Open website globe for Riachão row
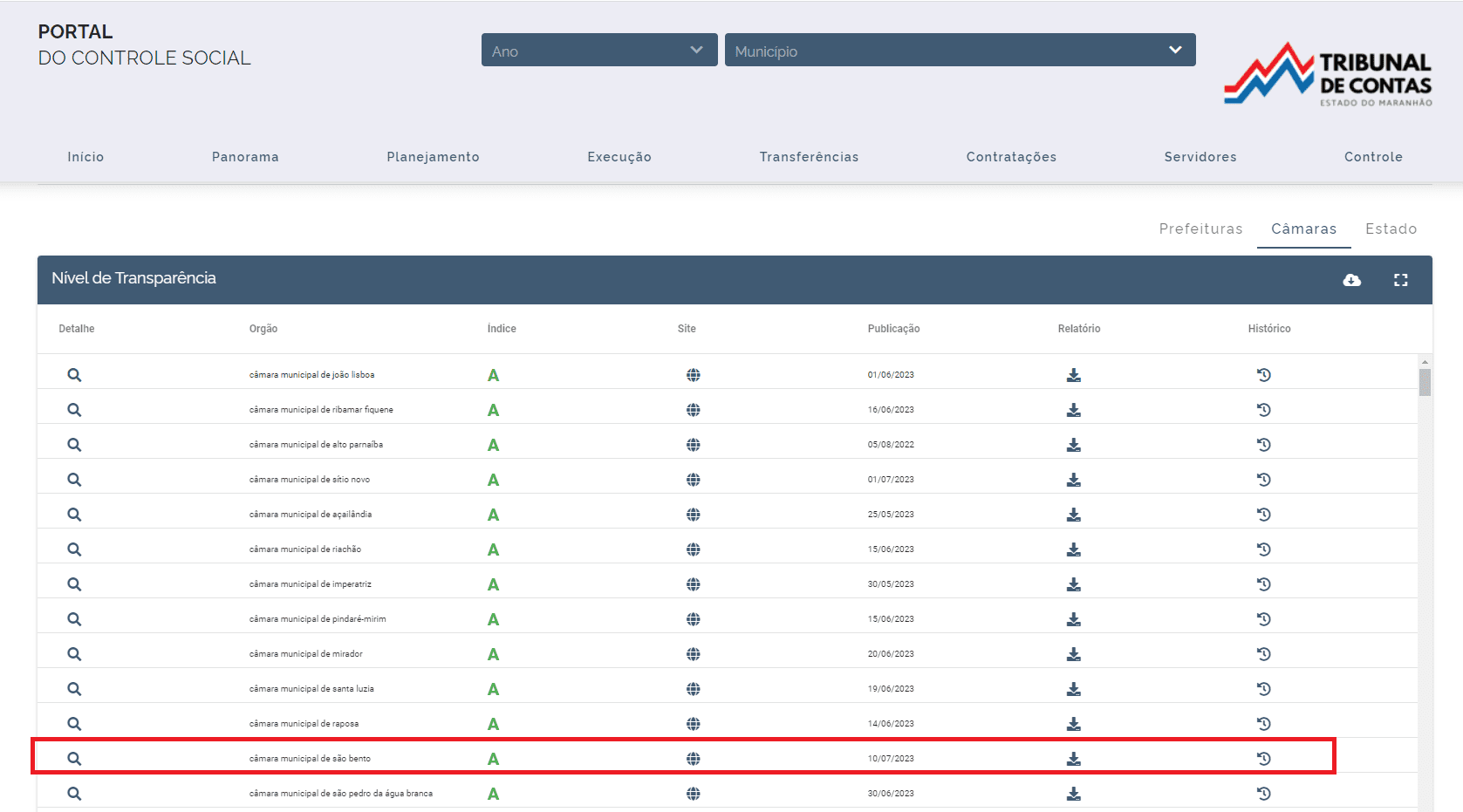The width and height of the screenshot is (1463, 812). point(694,549)
